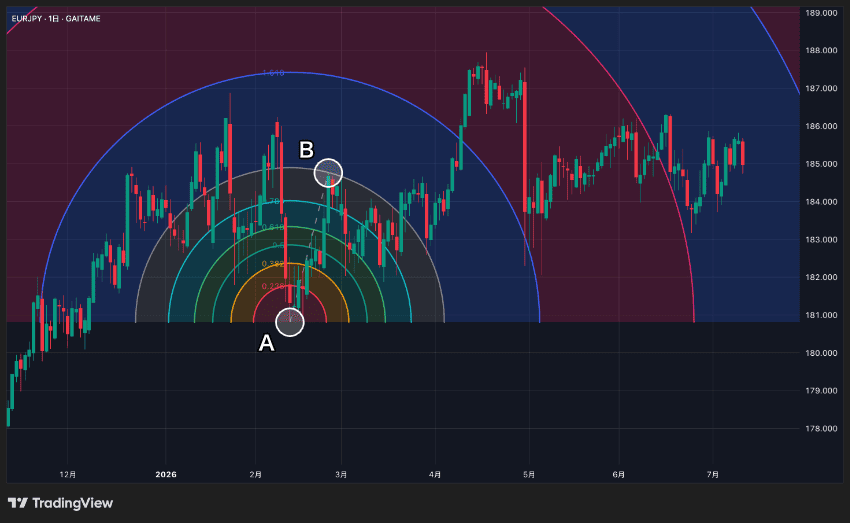The width and height of the screenshot is (850, 523).
Task: Click the 180.000 price scale label
Action: [821, 353]
